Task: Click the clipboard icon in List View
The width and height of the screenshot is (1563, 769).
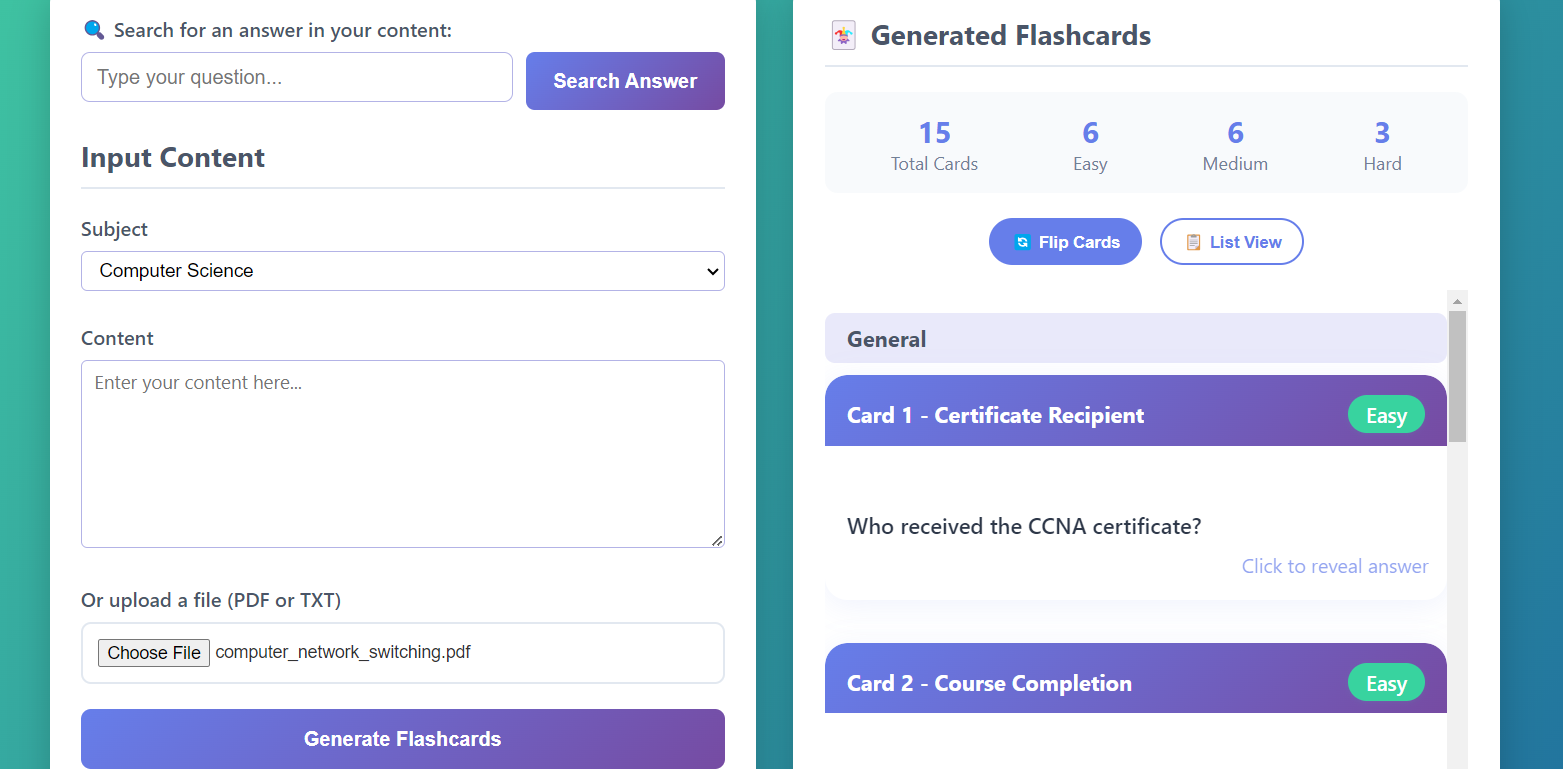Action: pos(1193,242)
